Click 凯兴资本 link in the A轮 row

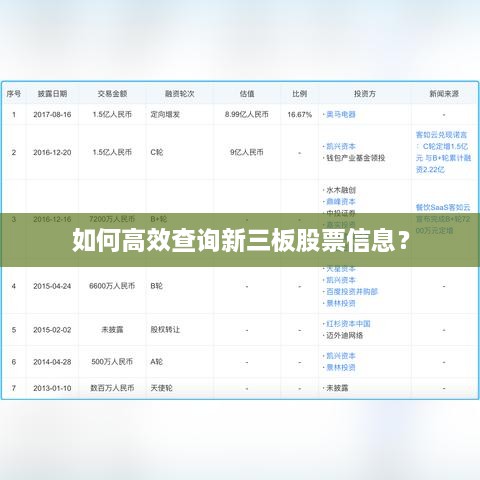click(x=341, y=356)
